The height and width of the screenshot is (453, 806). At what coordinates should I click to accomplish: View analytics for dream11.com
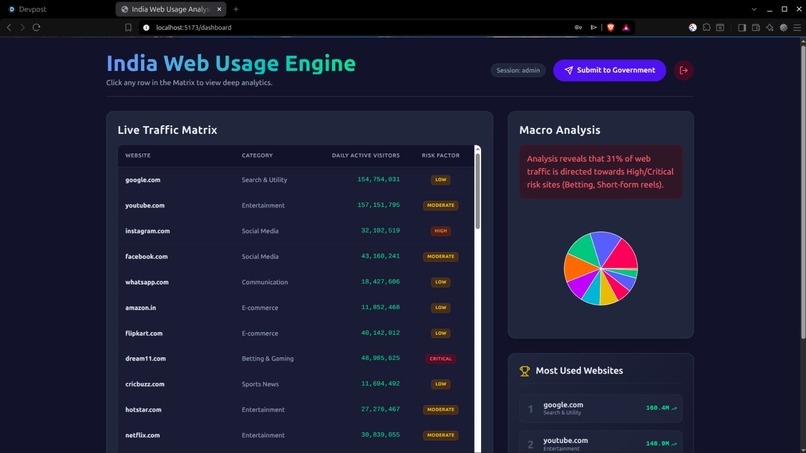coord(296,358)
